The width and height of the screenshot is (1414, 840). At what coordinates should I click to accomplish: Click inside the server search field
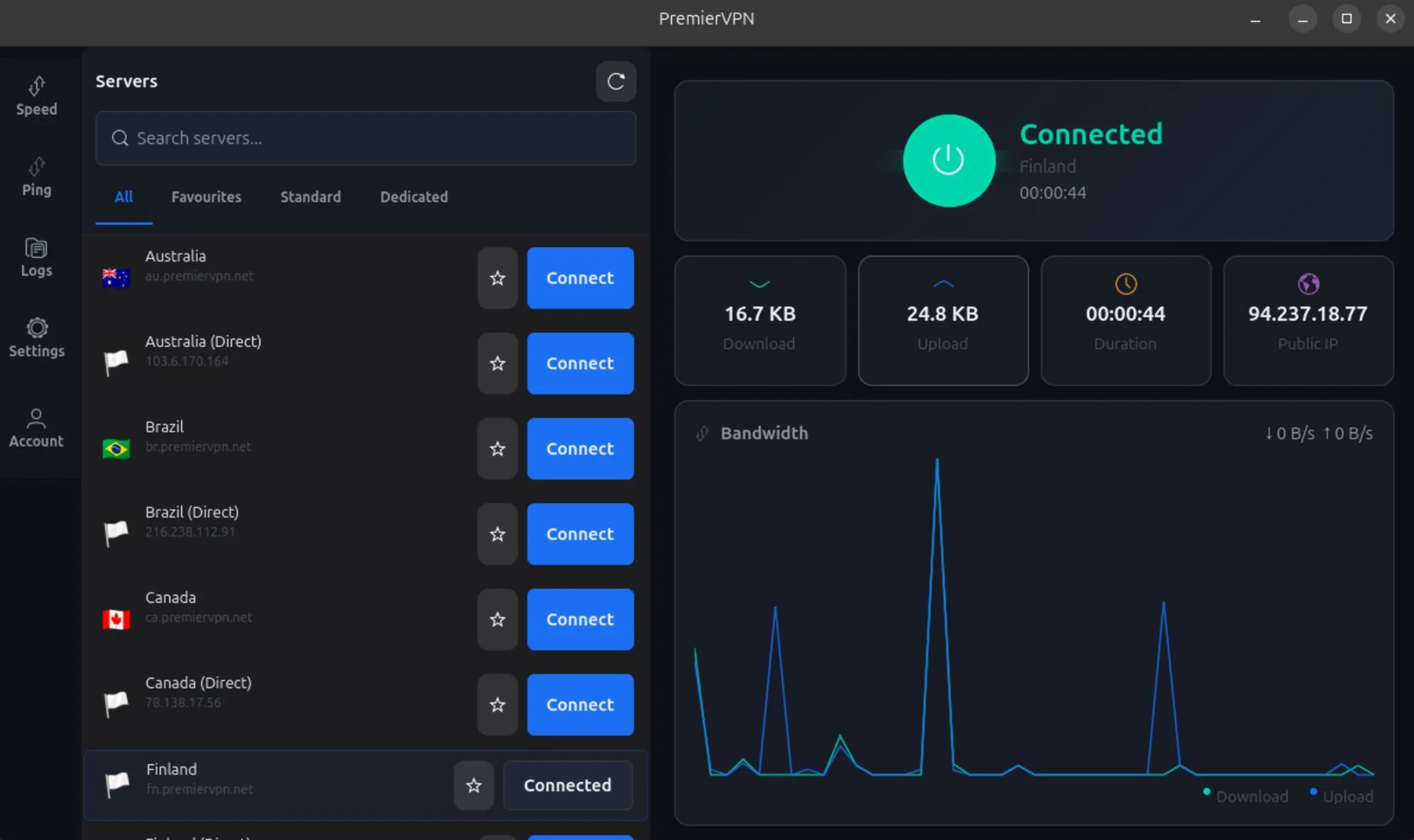(x=366, y=138)
